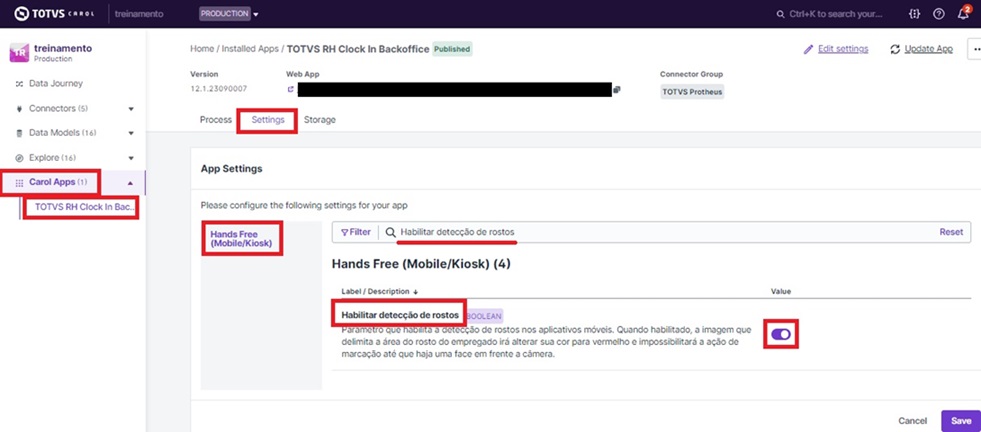Click the Cancel button
This screenshot has width=981, height=432.
tap(912, 421)
